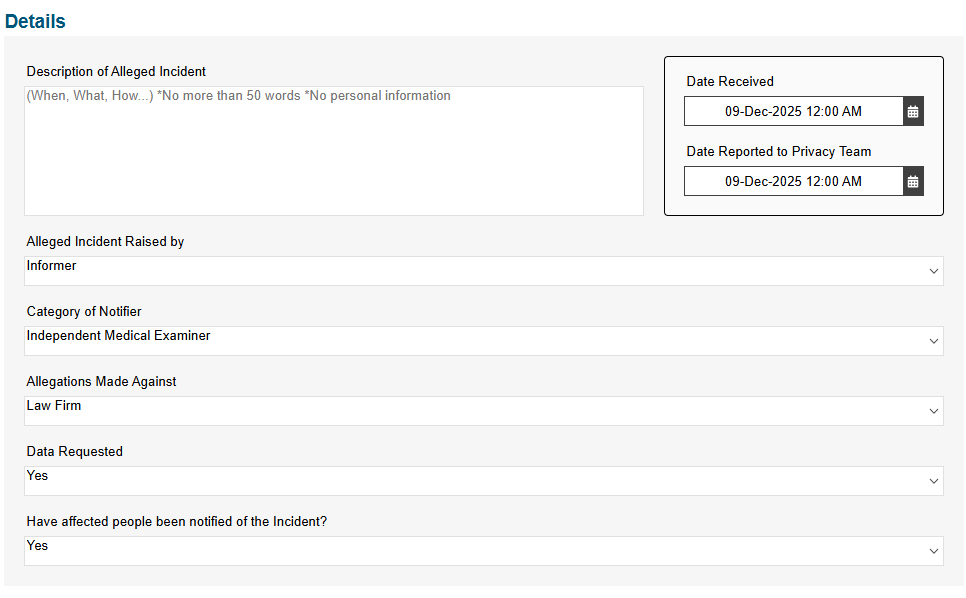
Task: Expand the Independent Medical Examiner dropdown
Action: coord(484,341)
